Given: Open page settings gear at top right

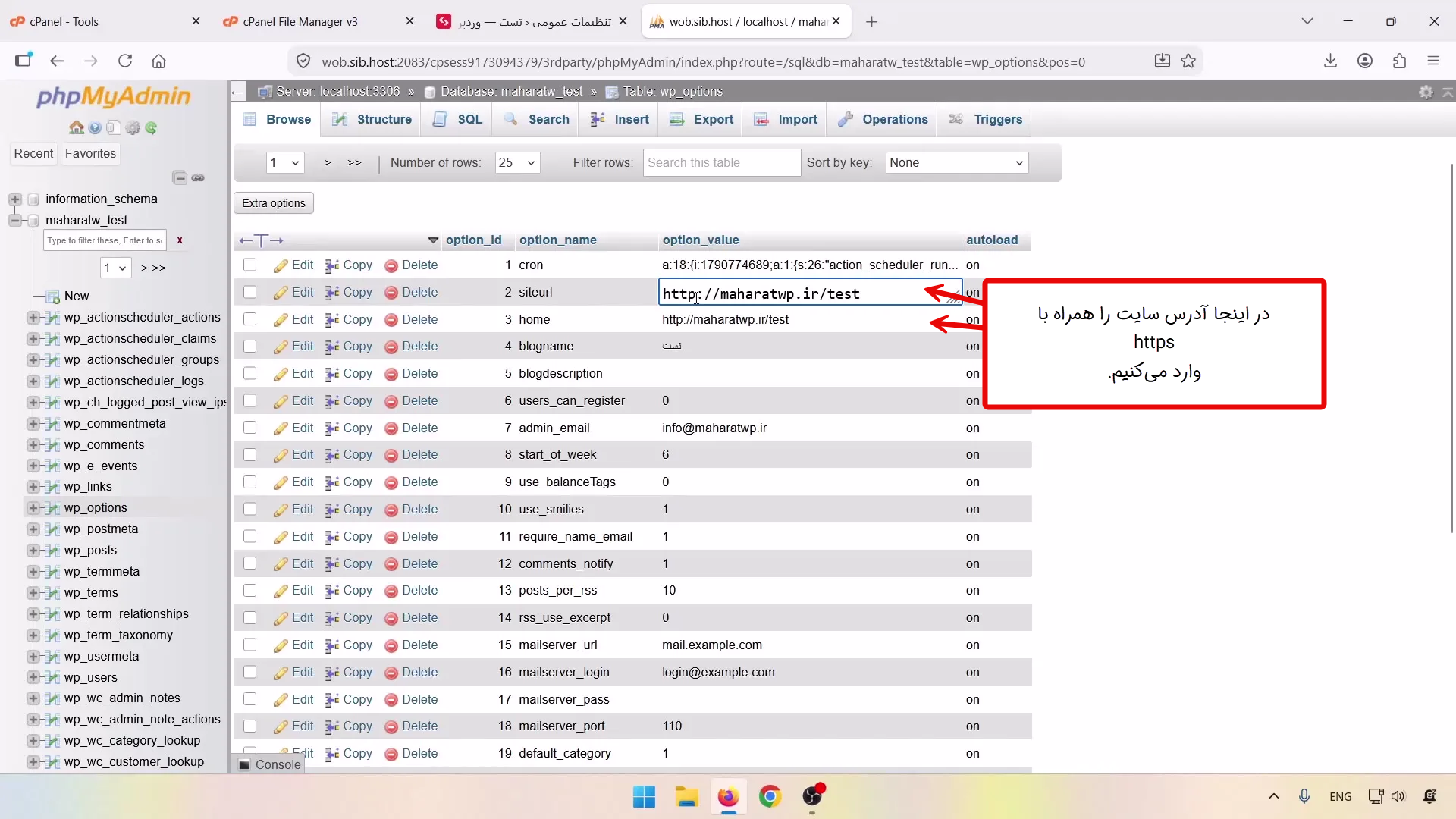Looking at the screenshot, I should point(1426,92).
